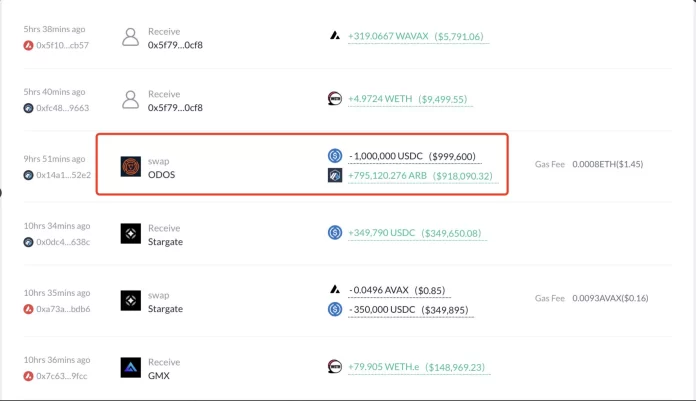Click the WETH token icon beside +4.9724 WETH
The height and width of the screenshot is (401, 696).
pyautogui.click(x=336, y=99)
